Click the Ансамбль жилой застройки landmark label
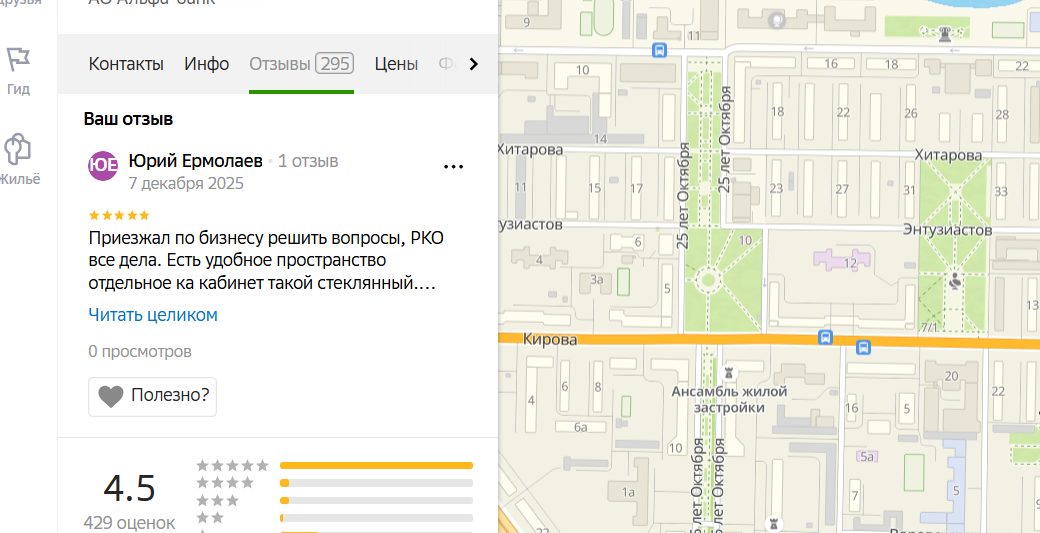This screenshot has height=533, width=1040. click(x=730, y=400)
